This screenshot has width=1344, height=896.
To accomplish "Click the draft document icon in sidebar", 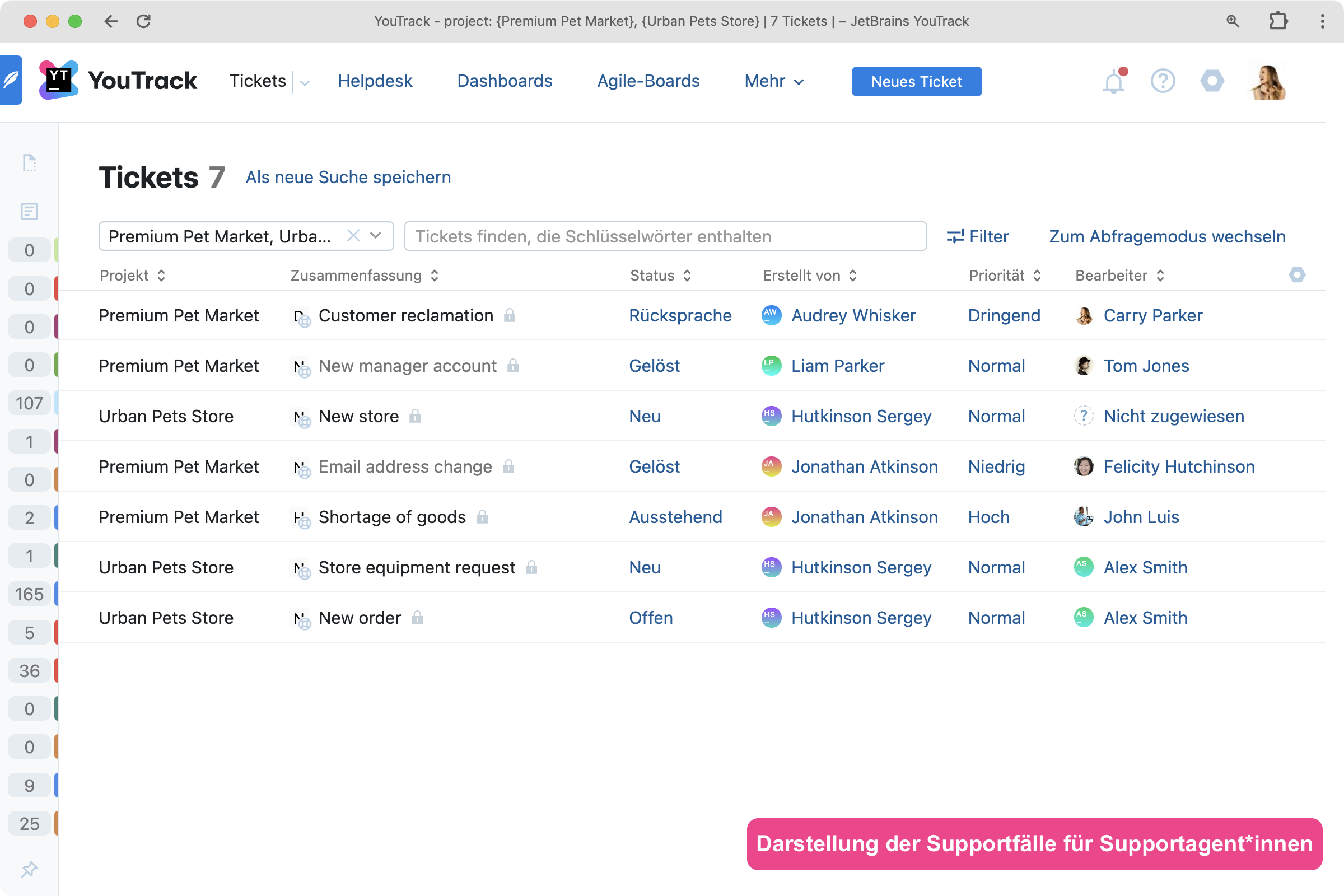I will point(29,163).
